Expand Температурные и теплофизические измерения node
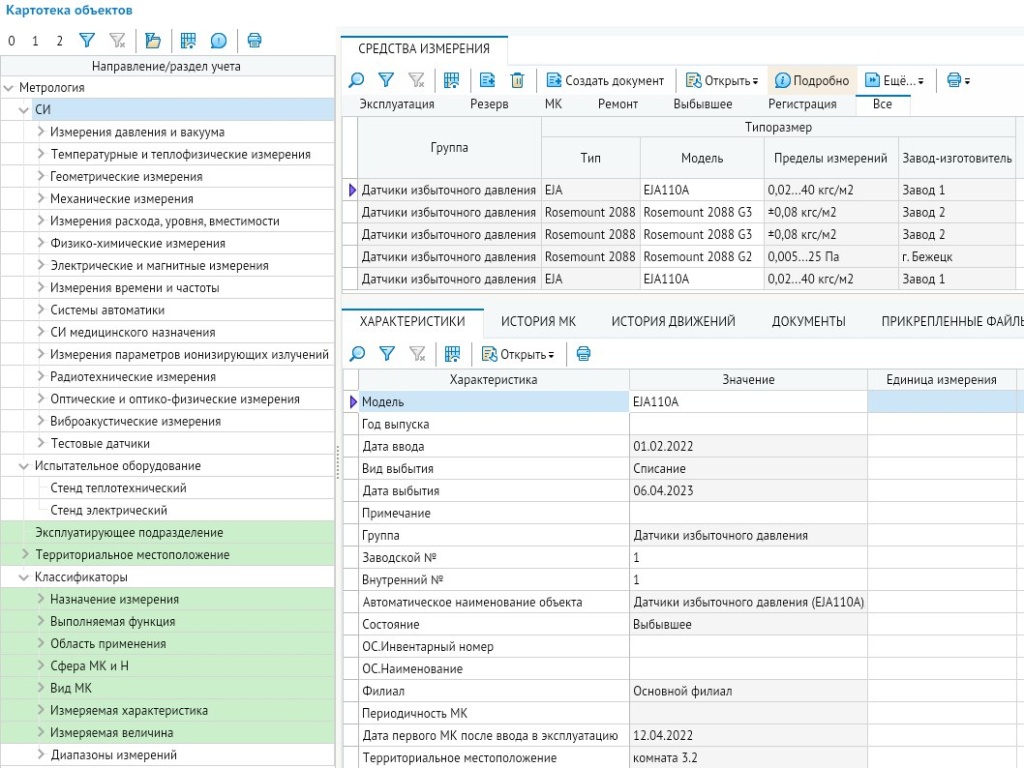1024x768 pixels. (40, 153)
